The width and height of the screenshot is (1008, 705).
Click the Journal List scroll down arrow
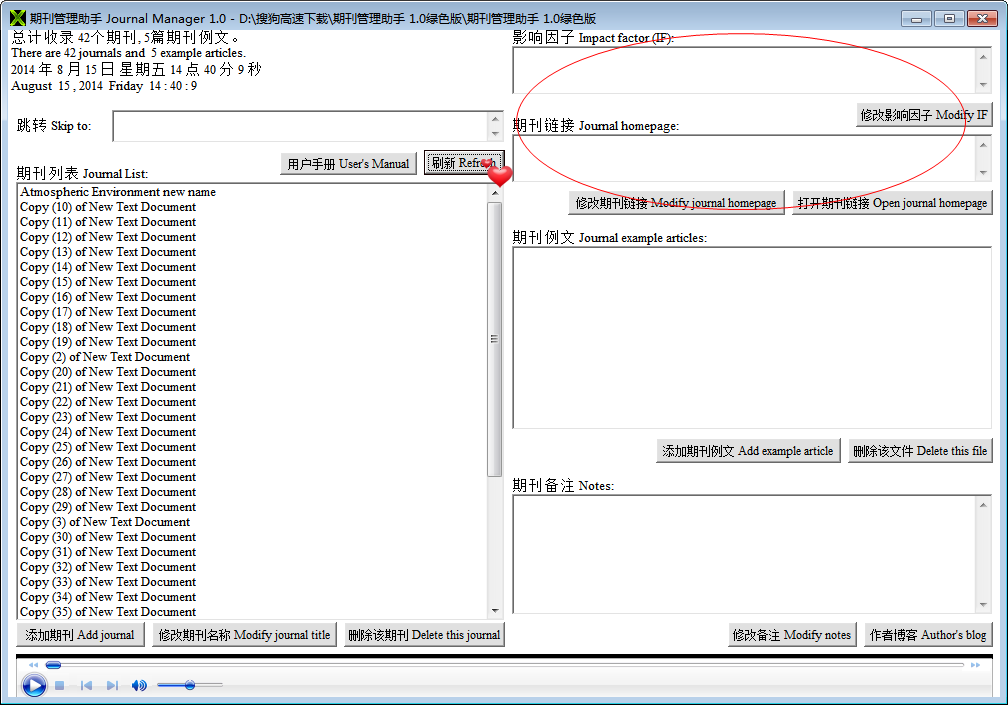click(494, 611)
